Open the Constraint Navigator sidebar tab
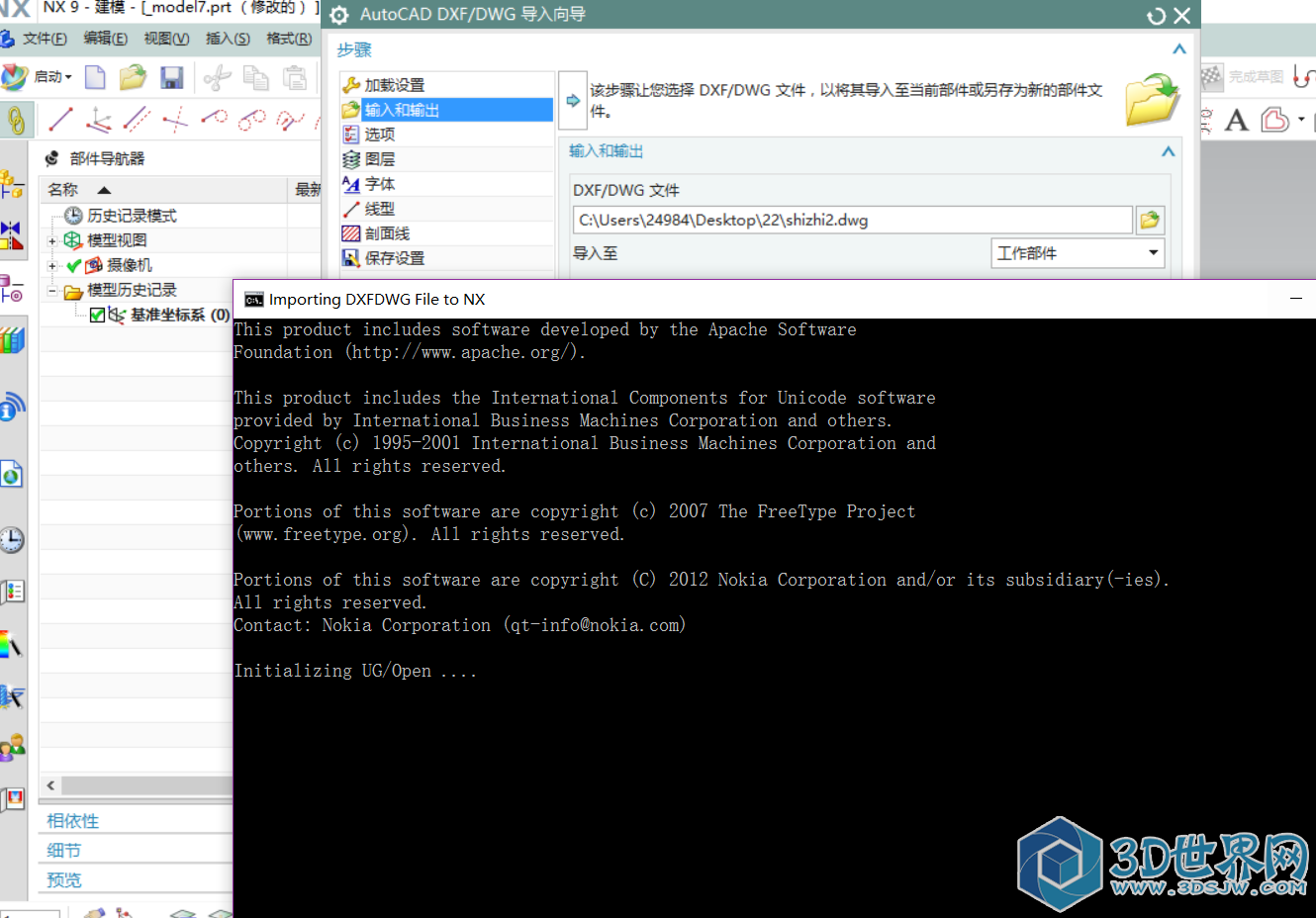 (x=12, y=236)
